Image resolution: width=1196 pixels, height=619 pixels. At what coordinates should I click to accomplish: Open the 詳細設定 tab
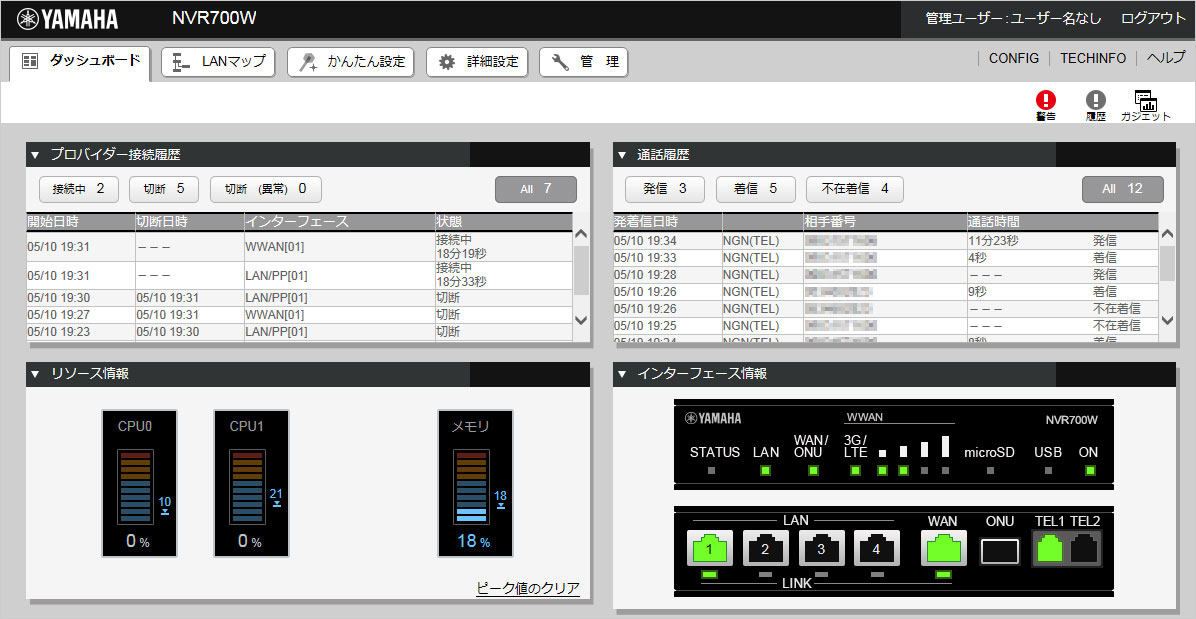tap(477, 63)
